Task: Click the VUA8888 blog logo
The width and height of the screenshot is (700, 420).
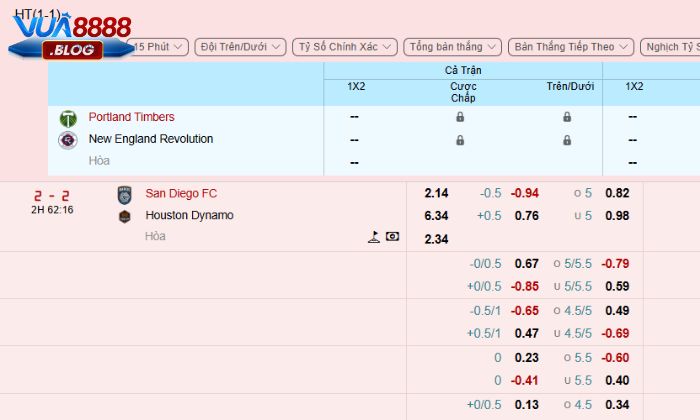Action: 68,35
